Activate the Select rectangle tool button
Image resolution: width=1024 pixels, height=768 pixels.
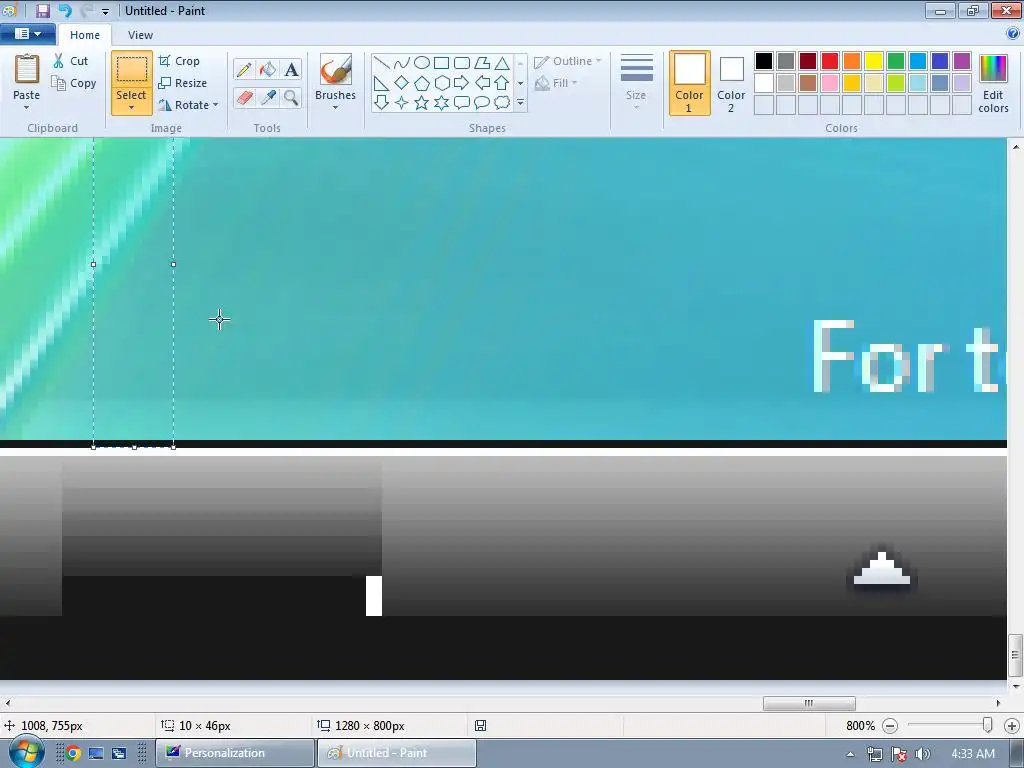(131, 71)
